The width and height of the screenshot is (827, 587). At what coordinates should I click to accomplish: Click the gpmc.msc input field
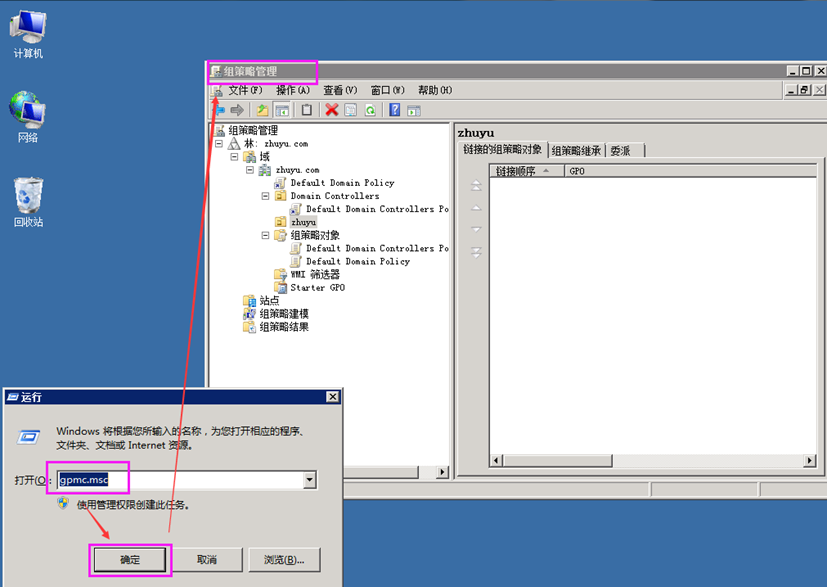pos(180,480)
